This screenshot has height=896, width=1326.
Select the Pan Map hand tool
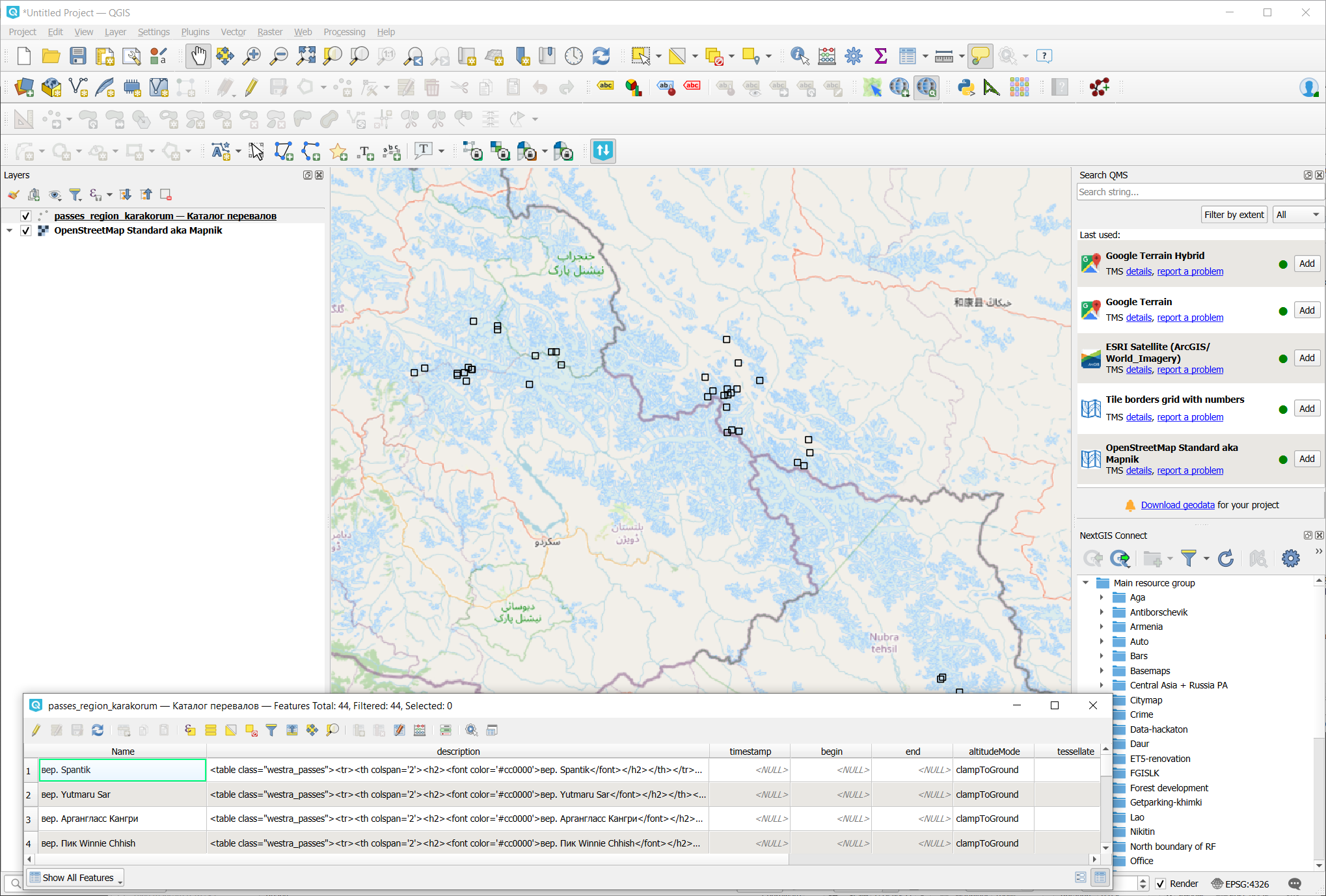pos(198,56)
